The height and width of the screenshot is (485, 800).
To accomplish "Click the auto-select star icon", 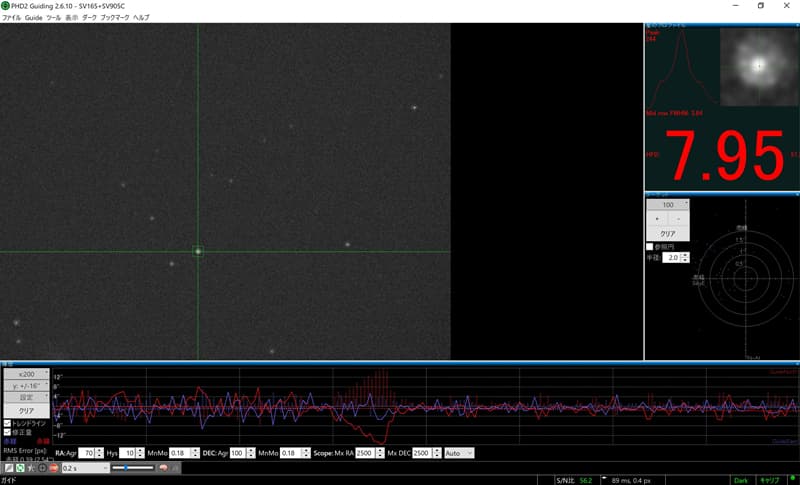I will [x=31, y=467].
